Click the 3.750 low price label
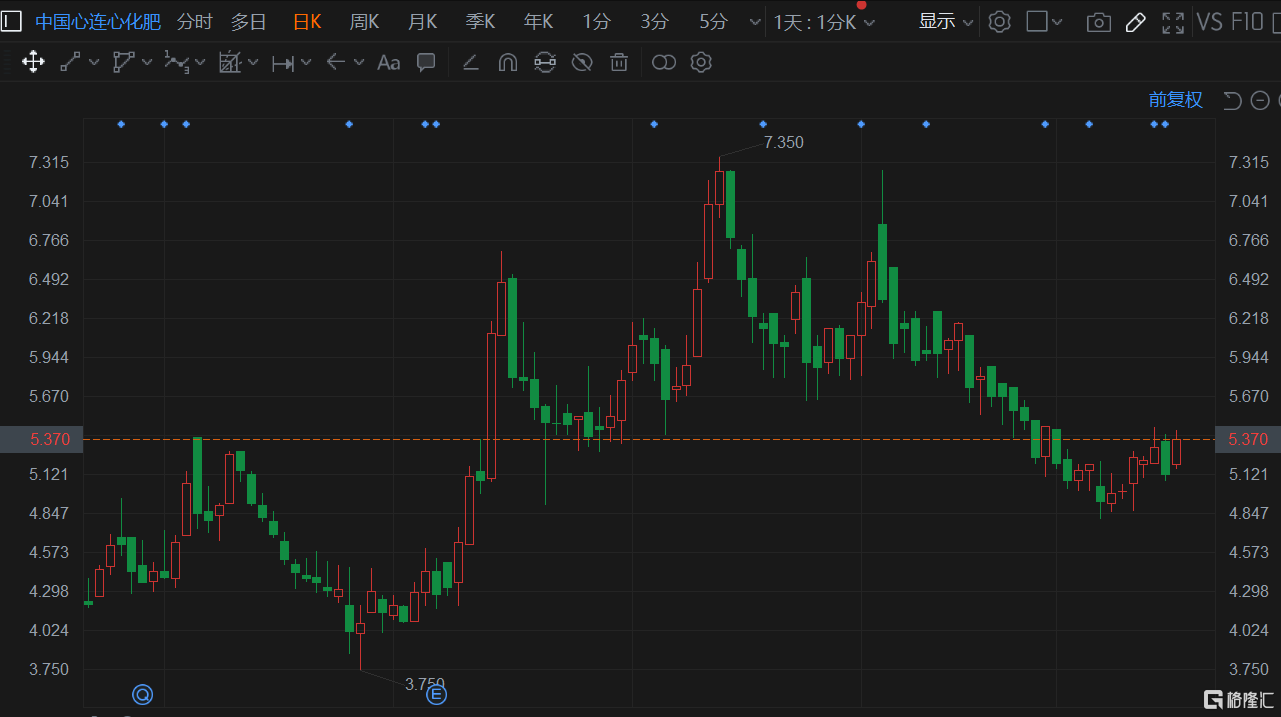This screenshot has height=717, width=1281. 425,684
